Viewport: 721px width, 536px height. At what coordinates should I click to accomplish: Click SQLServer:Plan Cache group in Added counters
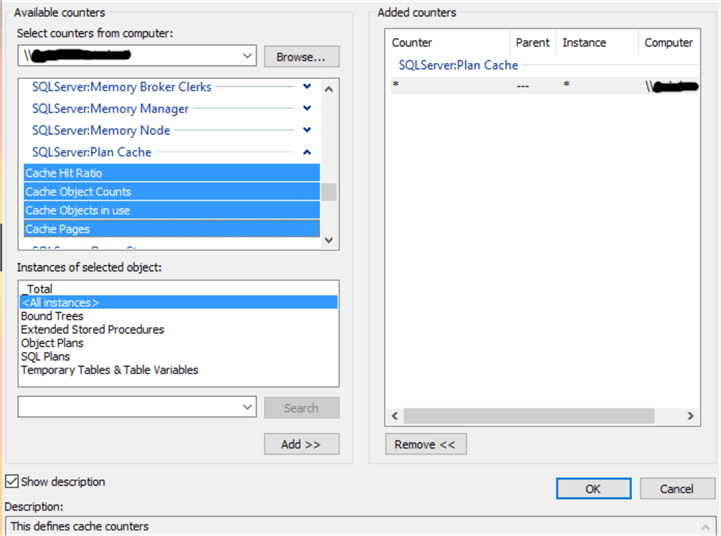(x=458, y=65)
